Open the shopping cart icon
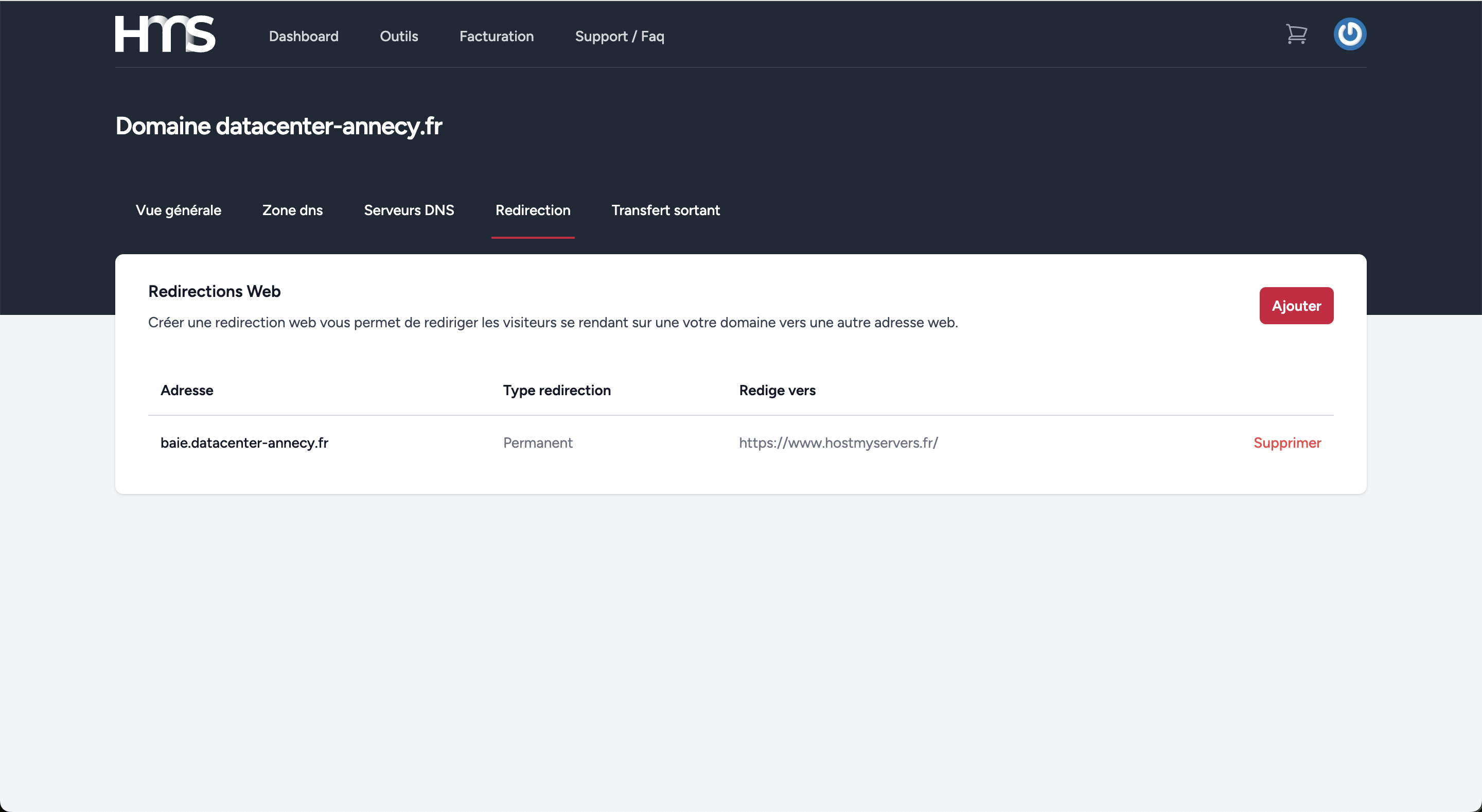1482x812 pixels. [x=1296, y=34]
